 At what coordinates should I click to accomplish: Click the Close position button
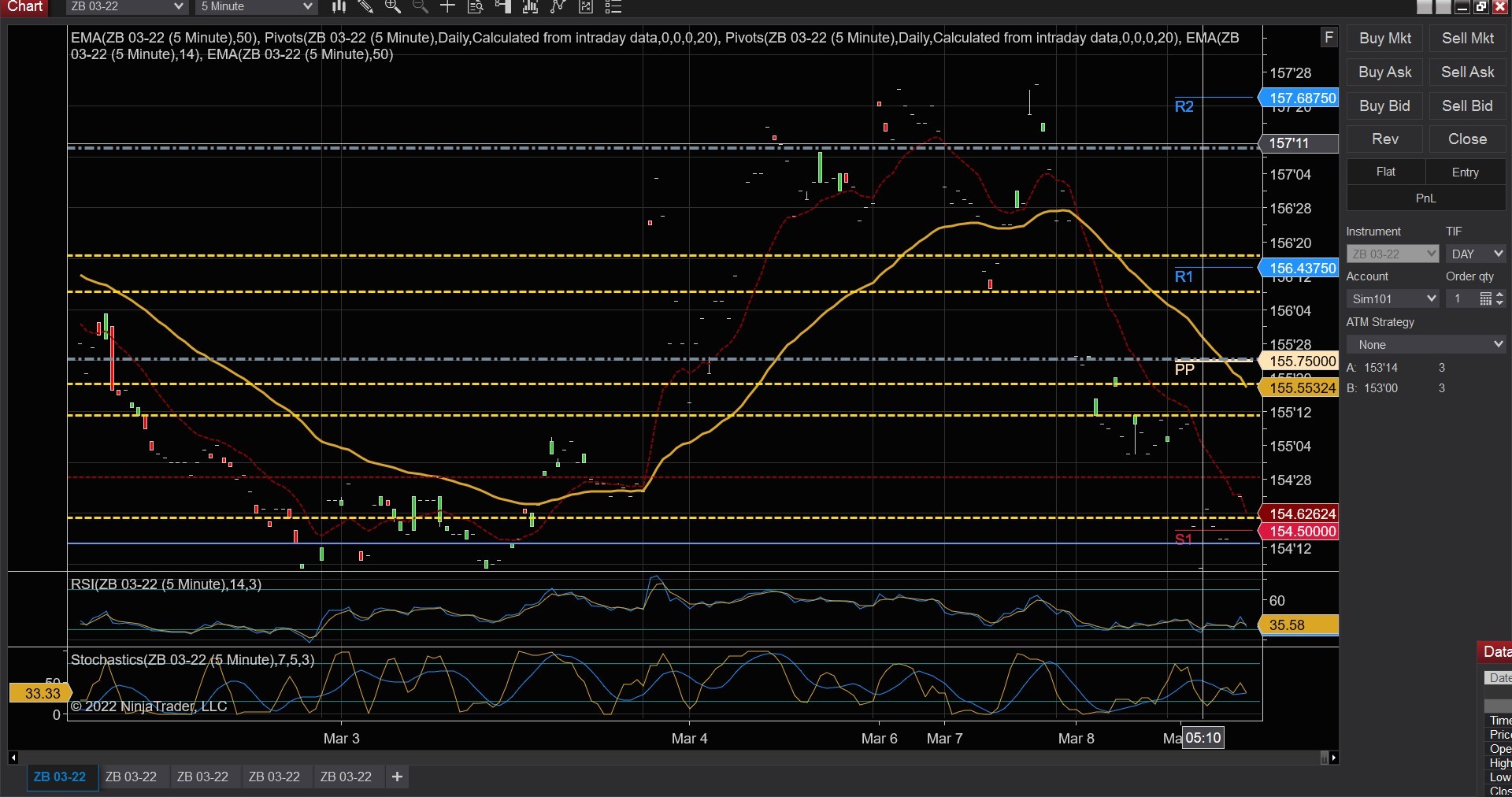click(x=1468, y=139)
